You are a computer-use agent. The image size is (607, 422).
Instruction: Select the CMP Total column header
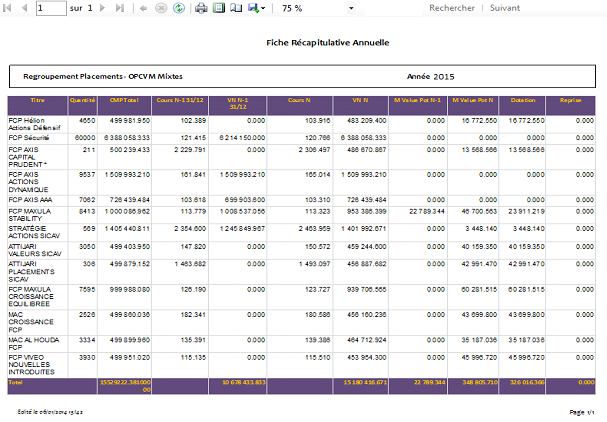click(124, 105)
